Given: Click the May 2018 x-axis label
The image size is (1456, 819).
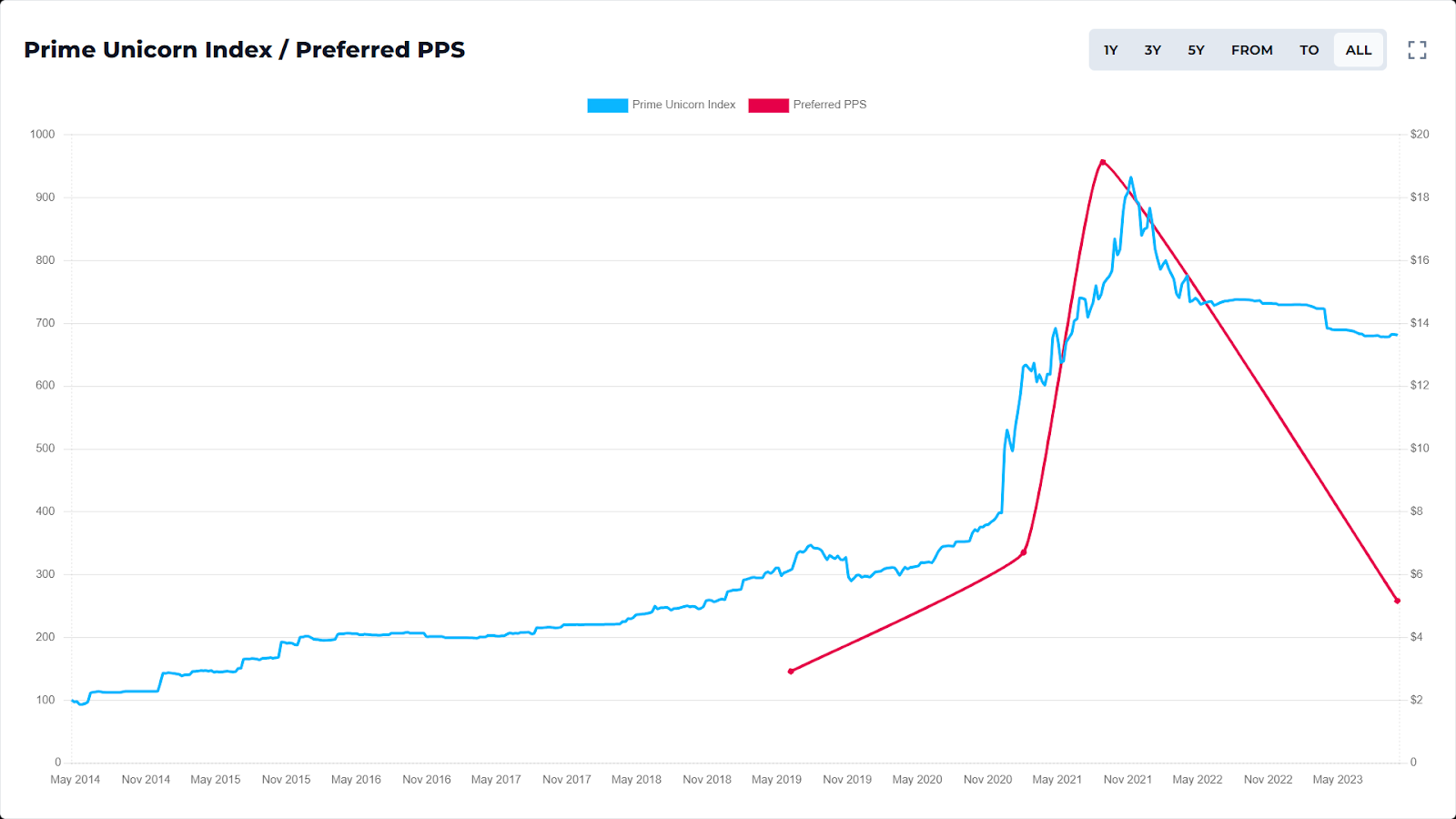Looking at the screenshot, I should [636, 780].
